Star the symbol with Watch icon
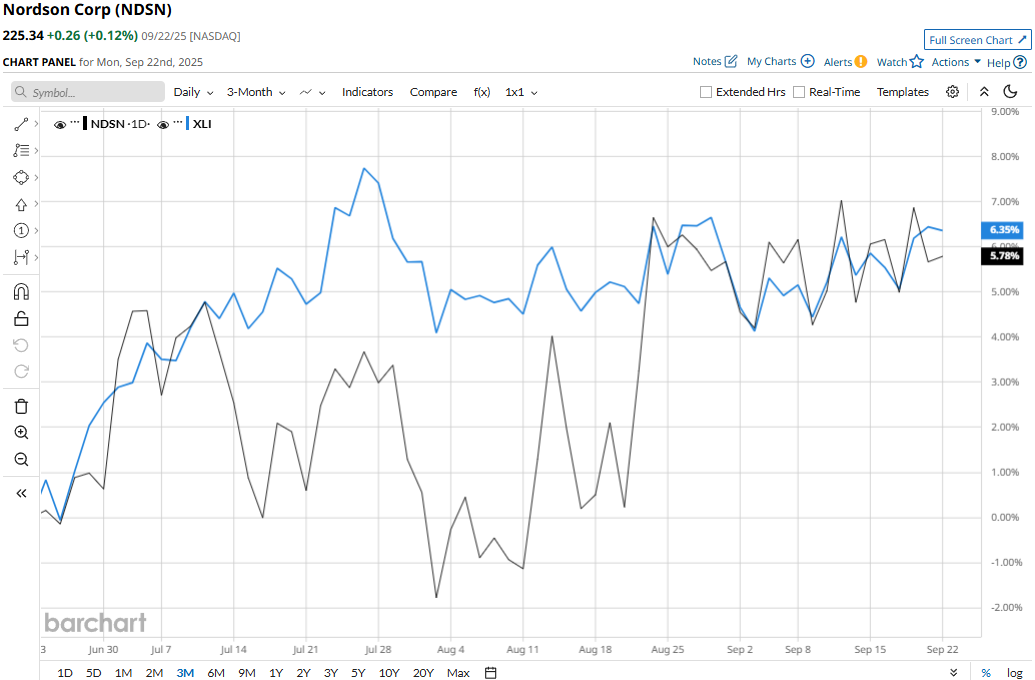Viewport: 1035px width, 680px height. pyautogui.click(x=916, y=61)
